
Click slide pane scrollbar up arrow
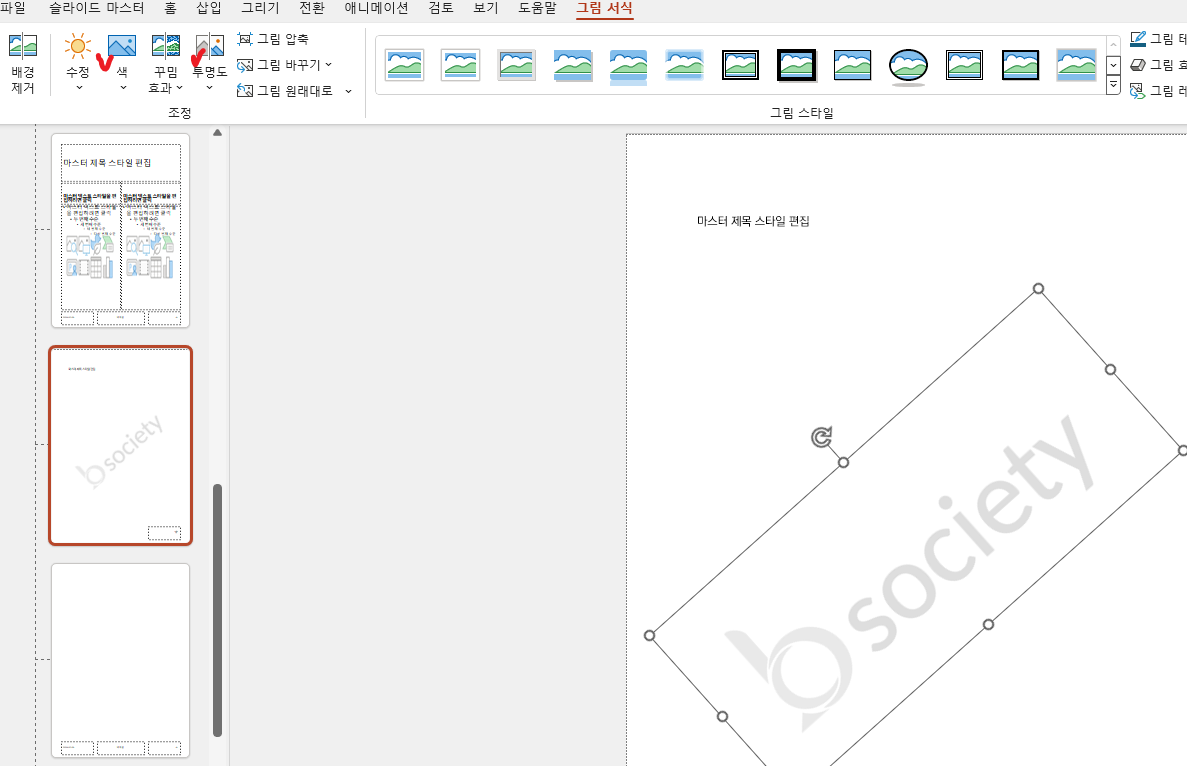(217, 132)
